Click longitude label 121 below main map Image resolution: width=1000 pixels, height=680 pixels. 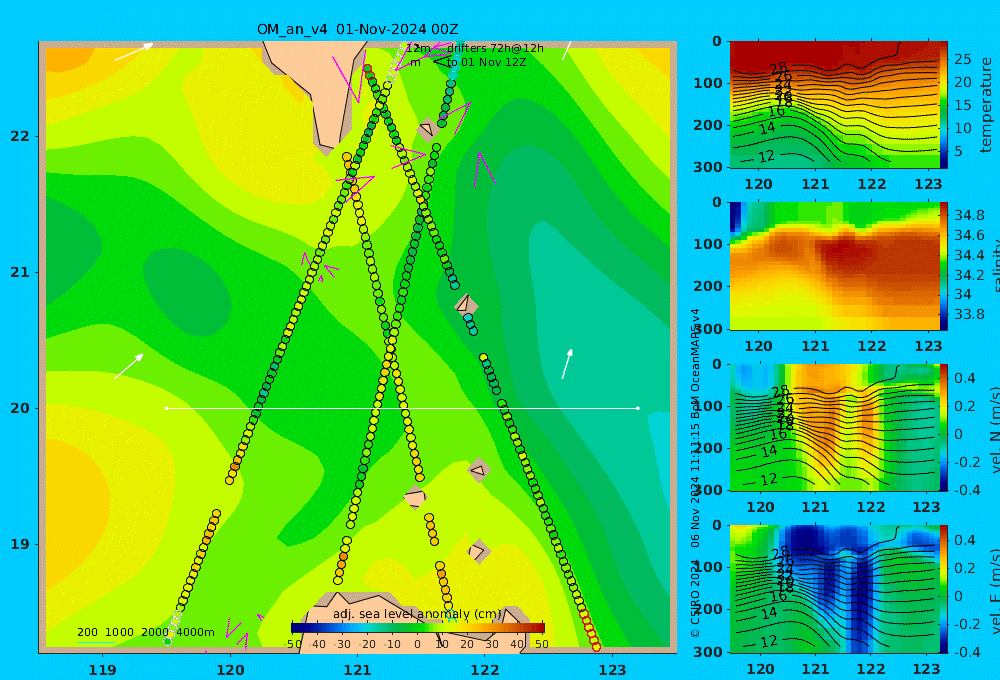tap(357, 670)
